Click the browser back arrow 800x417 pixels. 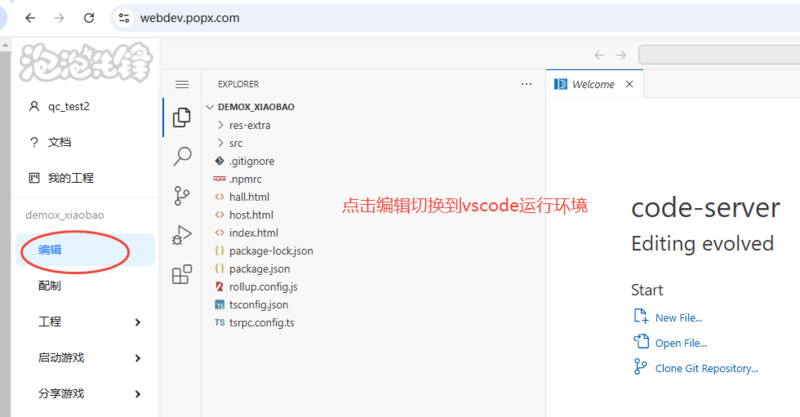(30, 18)
